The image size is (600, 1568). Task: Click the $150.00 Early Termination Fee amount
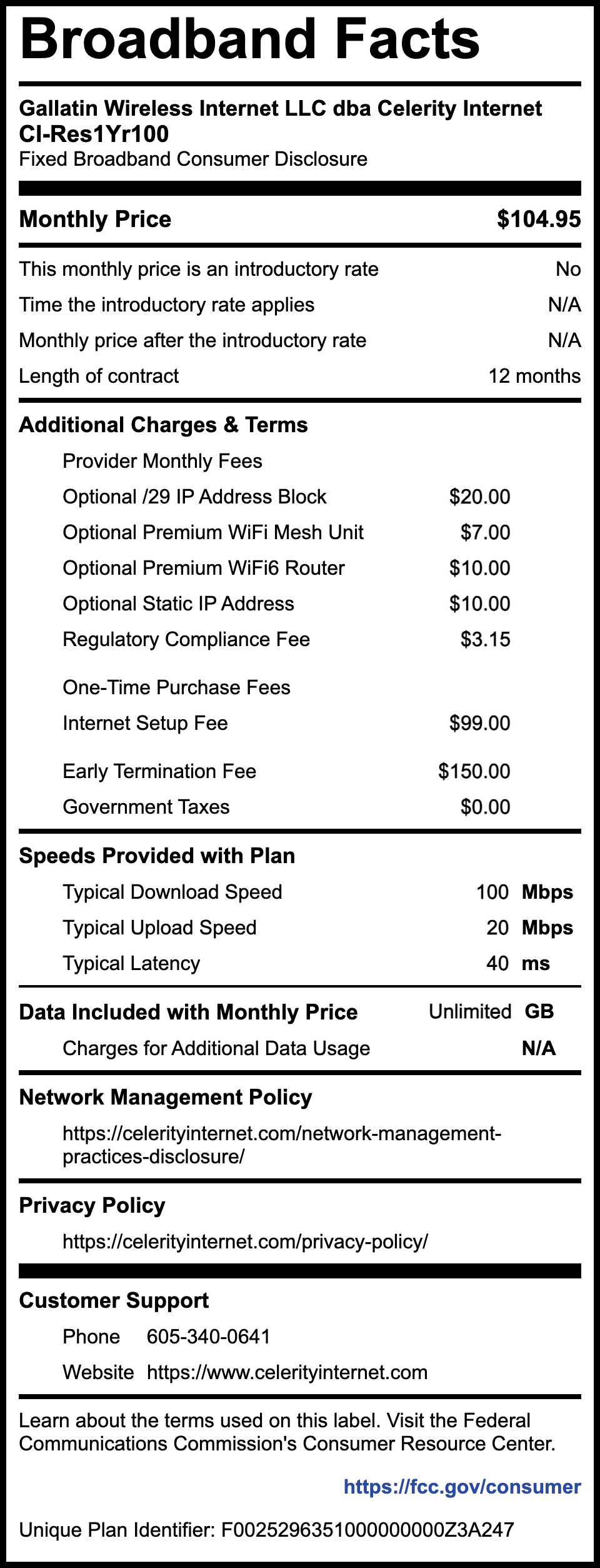point(474,771)
